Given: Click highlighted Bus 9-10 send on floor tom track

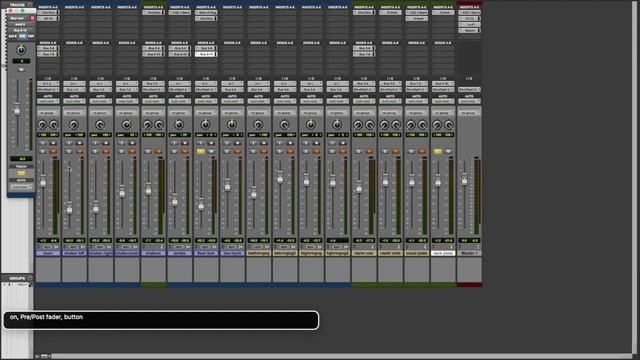Looking at the screenshot, I should [206, 54].
